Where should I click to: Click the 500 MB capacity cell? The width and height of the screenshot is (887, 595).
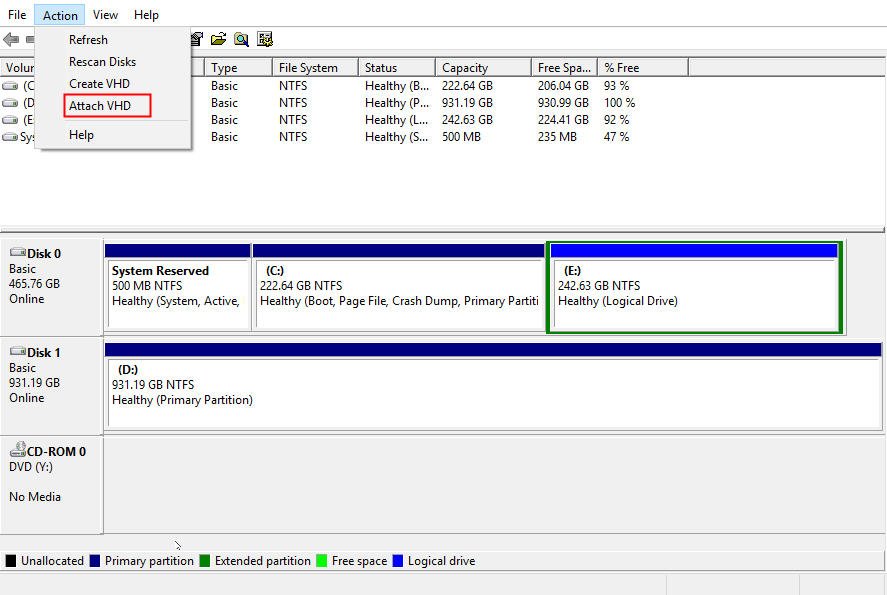click(x=461, y=137)
